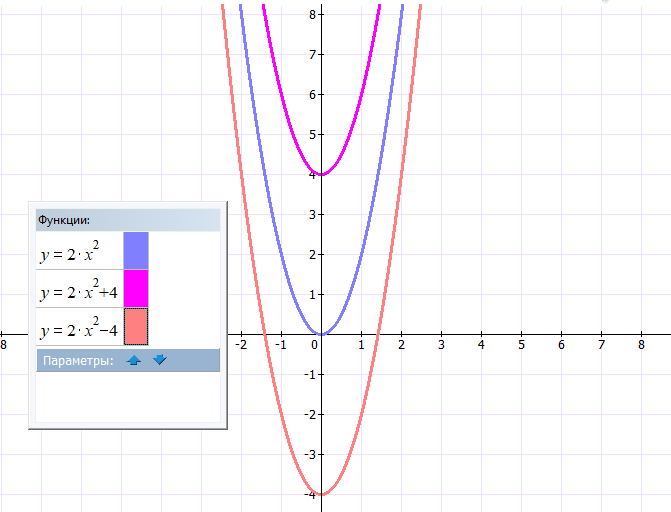671x512 pixels.
Task: Click the y-axis label 6
Action: coord(312,94)
